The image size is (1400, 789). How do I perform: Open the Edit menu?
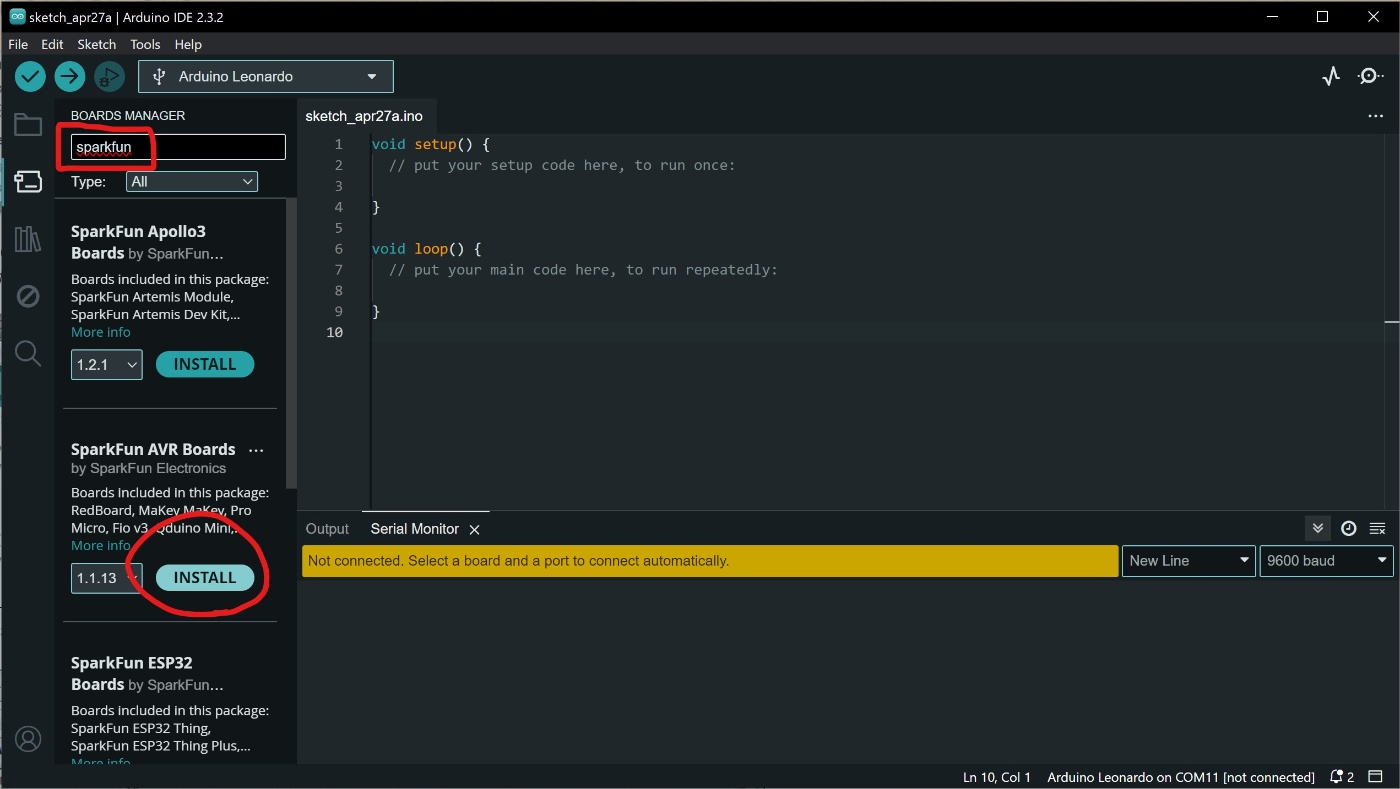pos(52,44)
